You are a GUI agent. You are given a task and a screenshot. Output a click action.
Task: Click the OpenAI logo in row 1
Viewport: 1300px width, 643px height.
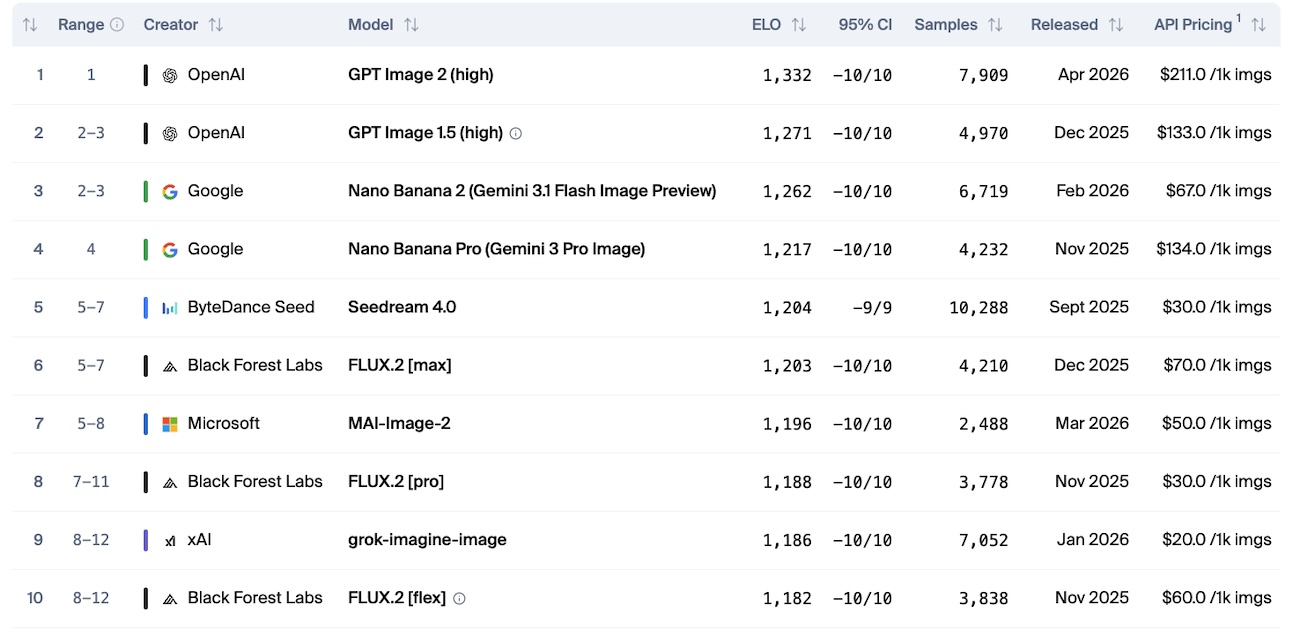pos(170,75)
